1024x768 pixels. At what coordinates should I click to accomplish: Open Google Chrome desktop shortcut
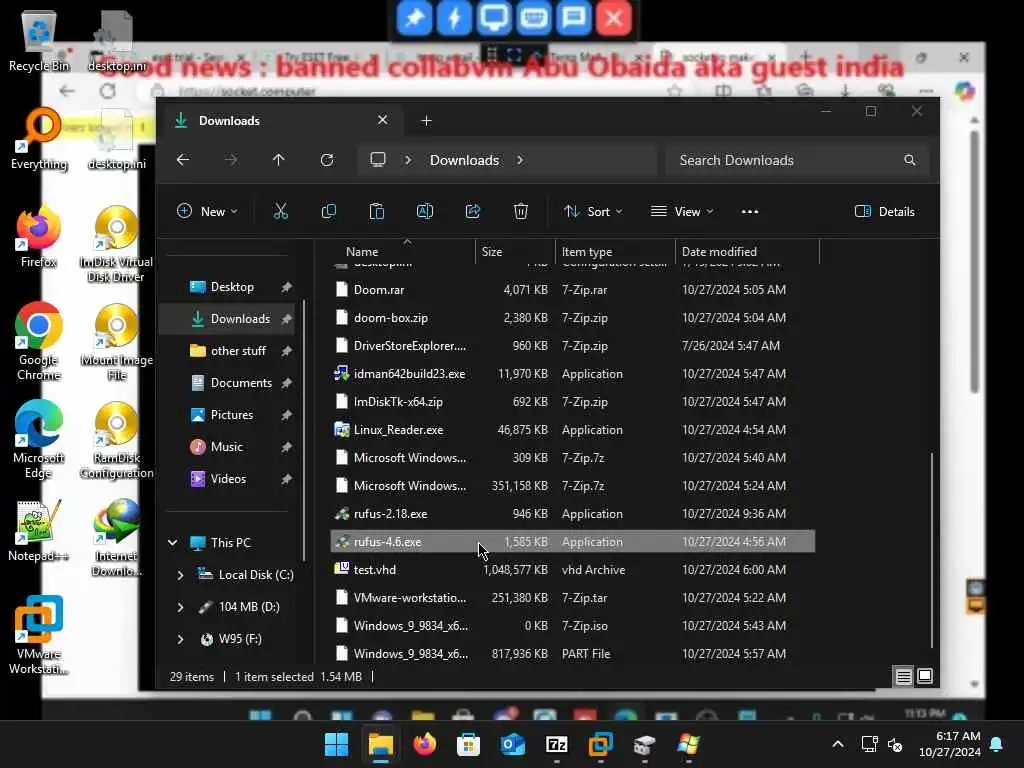39,342
